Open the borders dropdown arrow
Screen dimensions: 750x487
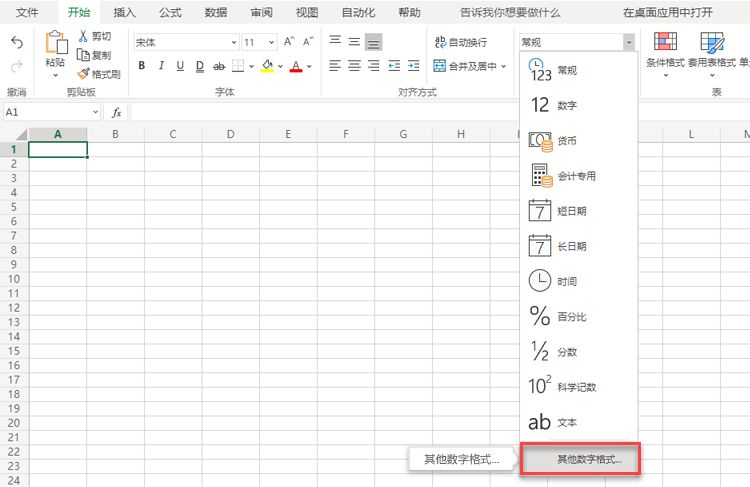pos(252,66)
